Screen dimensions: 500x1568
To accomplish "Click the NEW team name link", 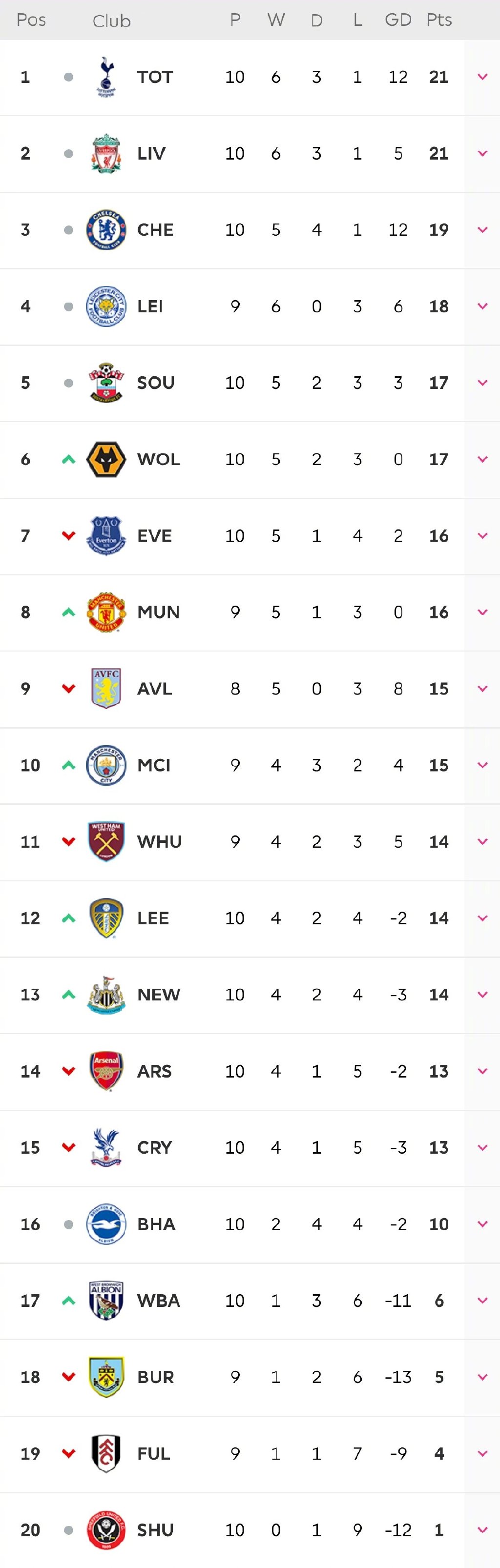I will (158, 995).
